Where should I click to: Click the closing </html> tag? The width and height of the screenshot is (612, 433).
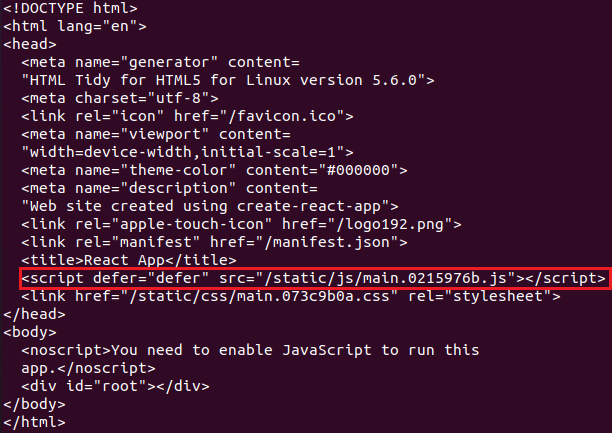click(x=34, y=422)
